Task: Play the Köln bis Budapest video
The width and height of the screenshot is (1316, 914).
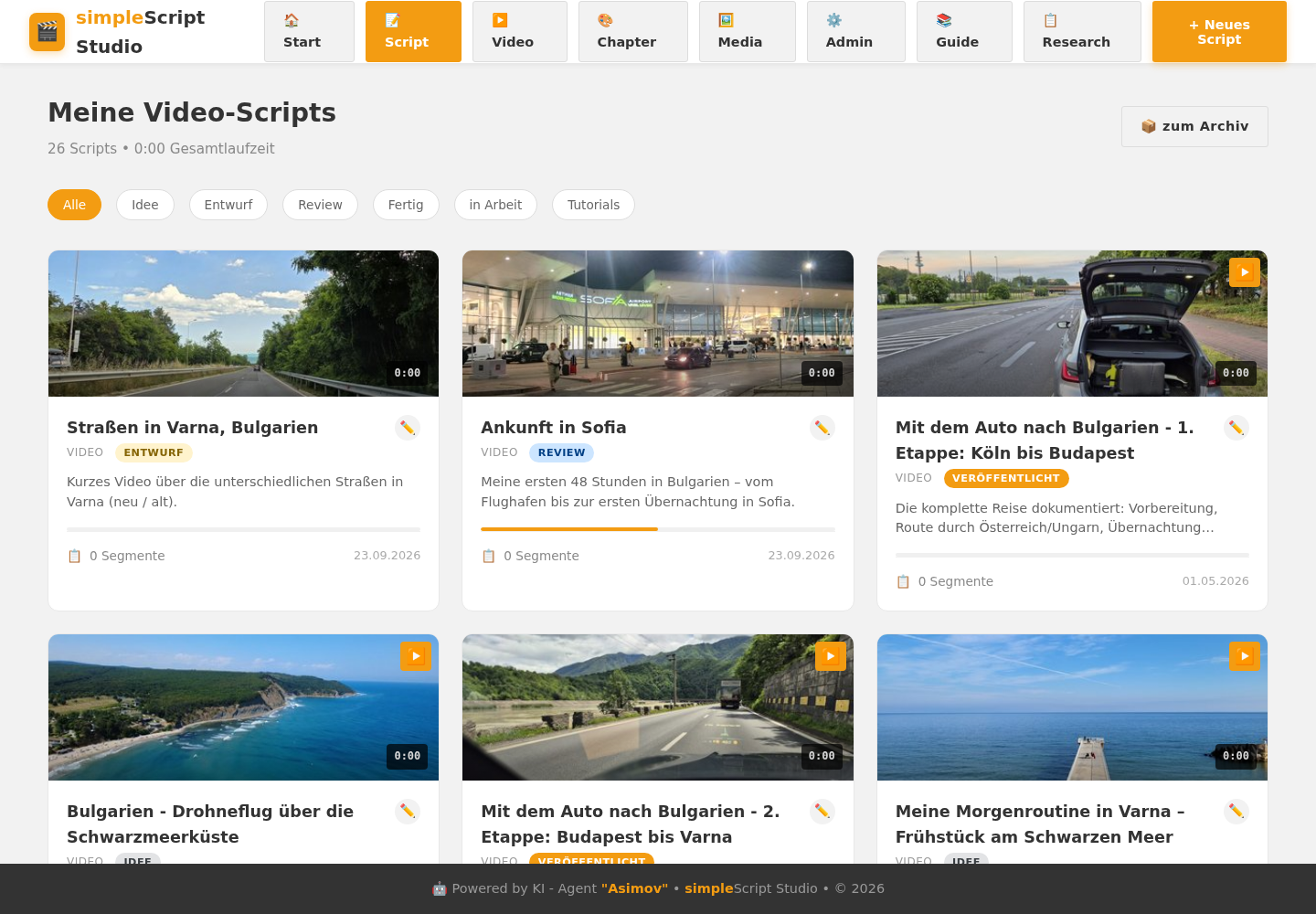Action: pyautogui.click(x=1245, y=272)
